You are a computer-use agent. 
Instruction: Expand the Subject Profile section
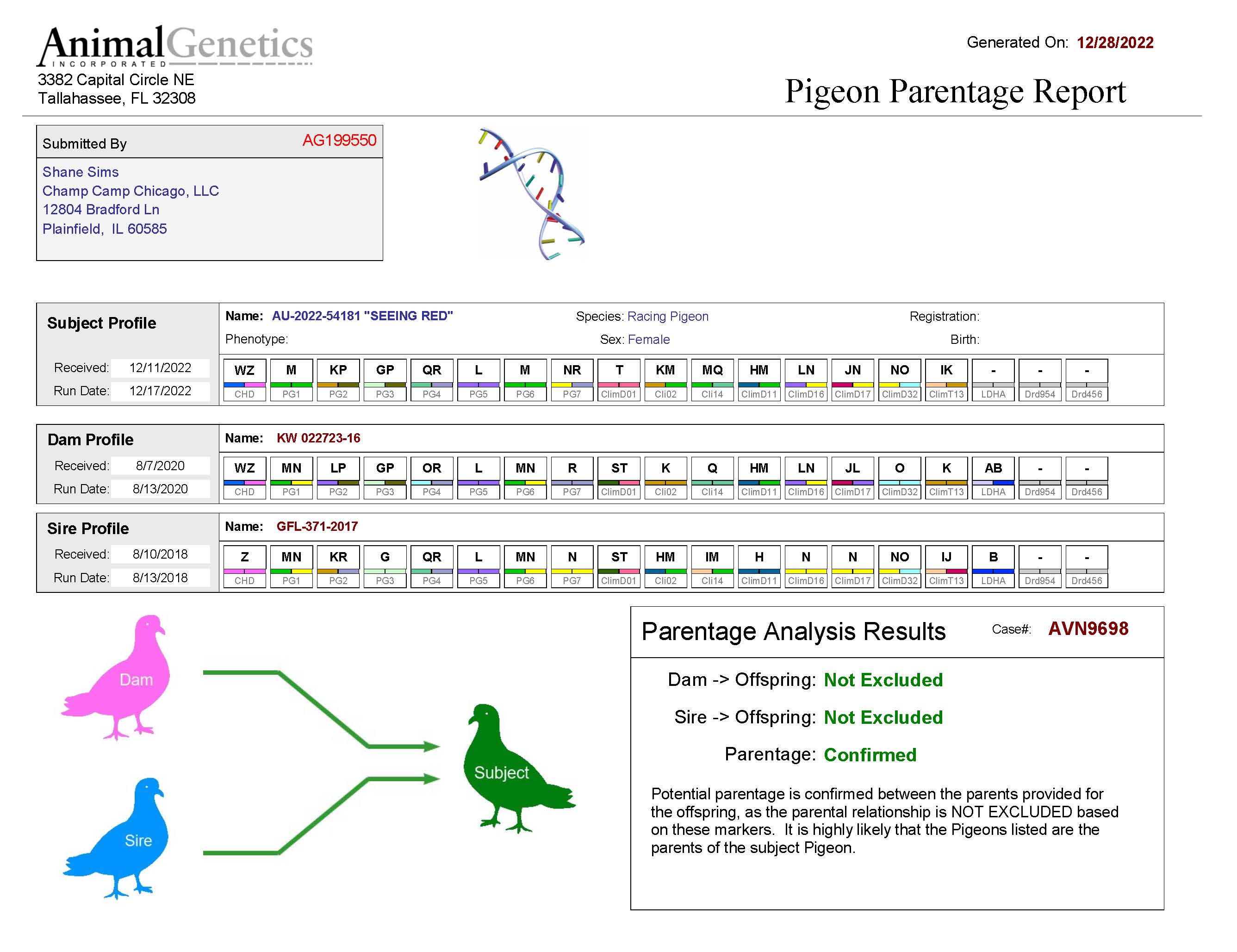pyautogui.click(x=102, y=324)
